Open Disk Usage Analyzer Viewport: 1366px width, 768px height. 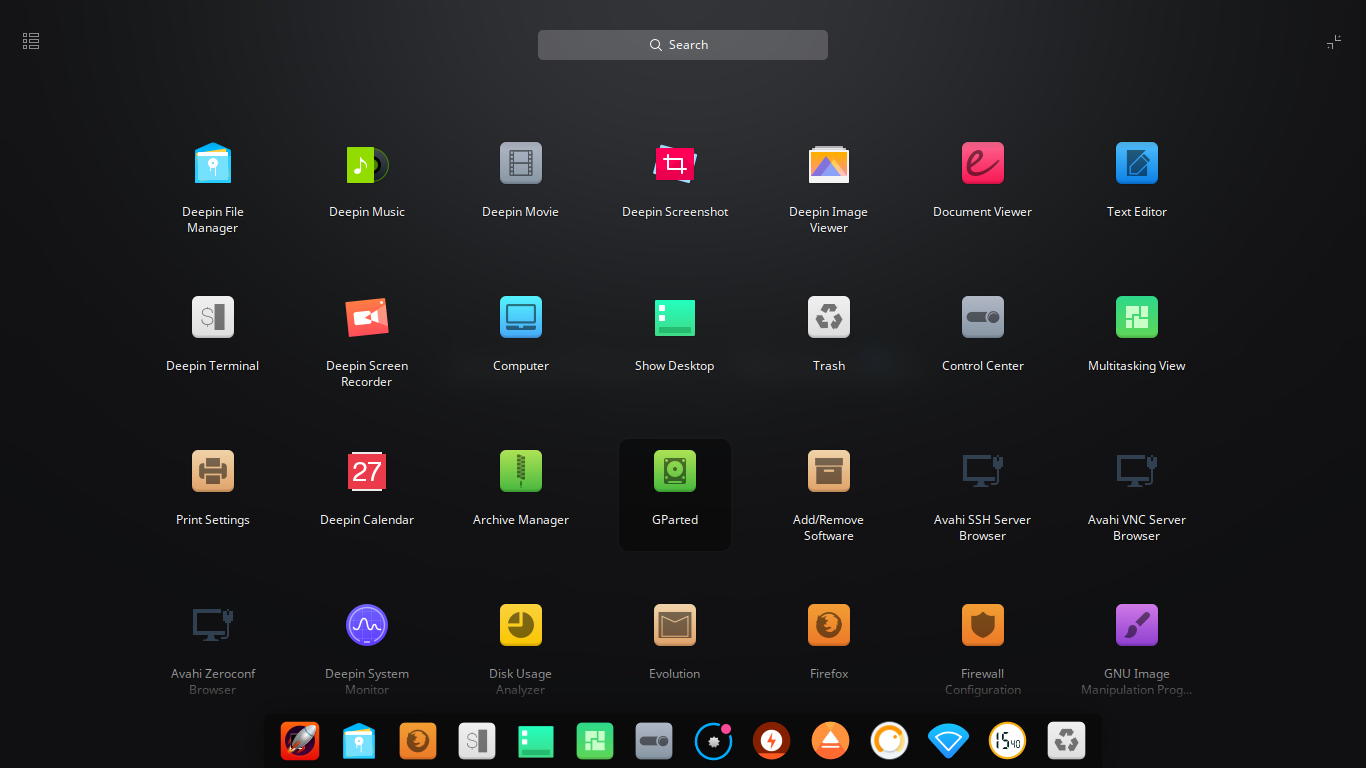(x=521, y=625)
